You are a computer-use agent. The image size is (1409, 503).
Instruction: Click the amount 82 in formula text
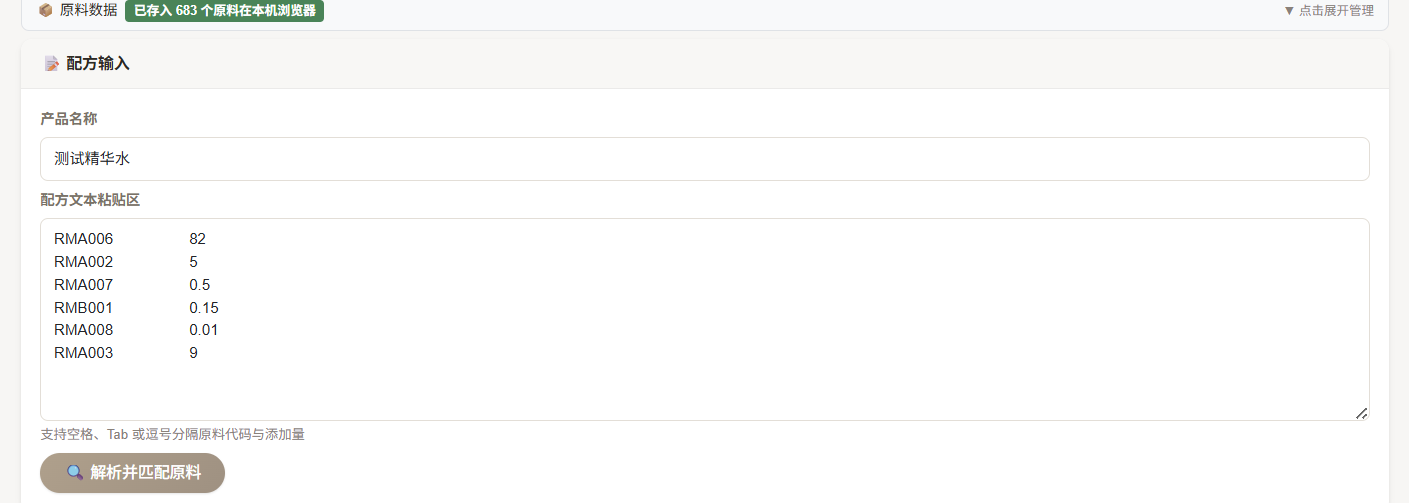pyautogui.click(x=197, y=239)
